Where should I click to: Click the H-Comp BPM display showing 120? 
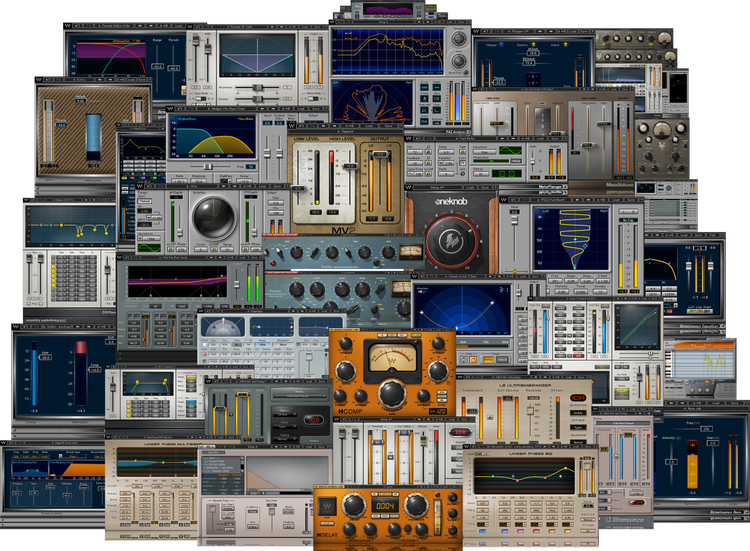439,411
